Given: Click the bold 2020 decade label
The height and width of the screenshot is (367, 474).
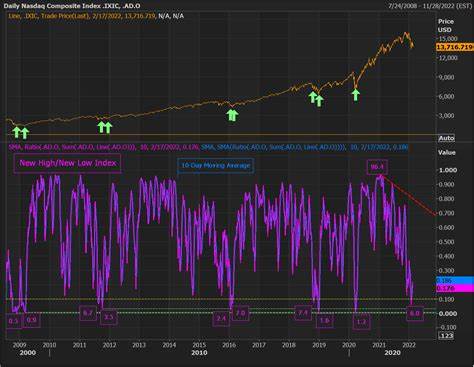Looking at the screenshot, I should click(x=393, y=353).
